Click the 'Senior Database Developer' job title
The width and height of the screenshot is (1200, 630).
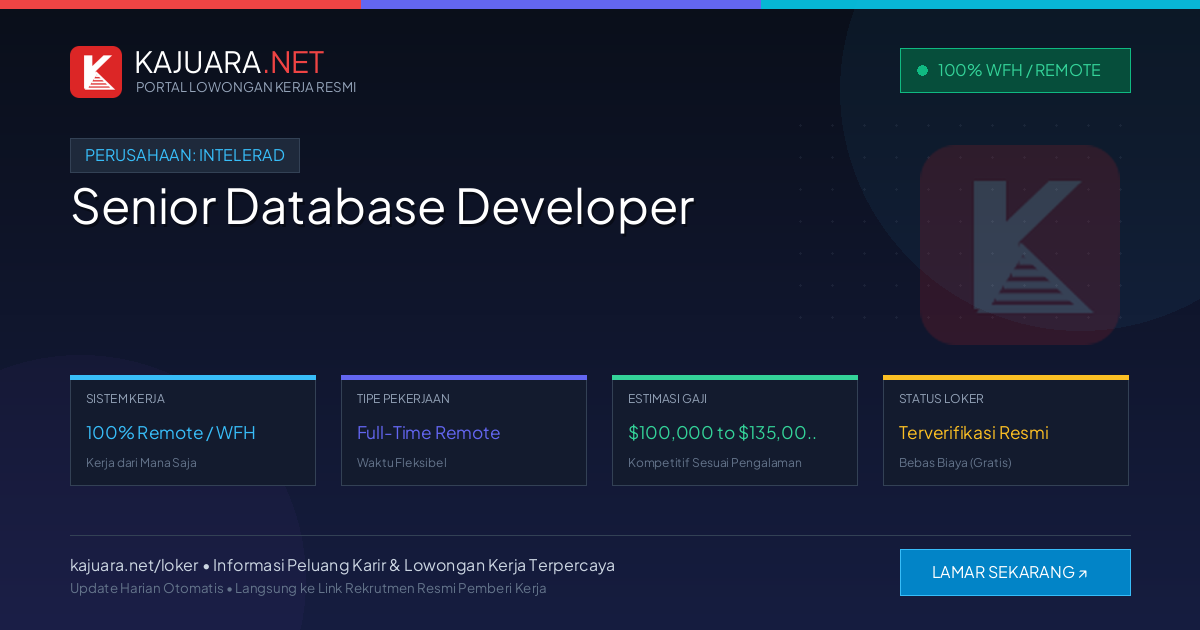click(x=382, y=206)
